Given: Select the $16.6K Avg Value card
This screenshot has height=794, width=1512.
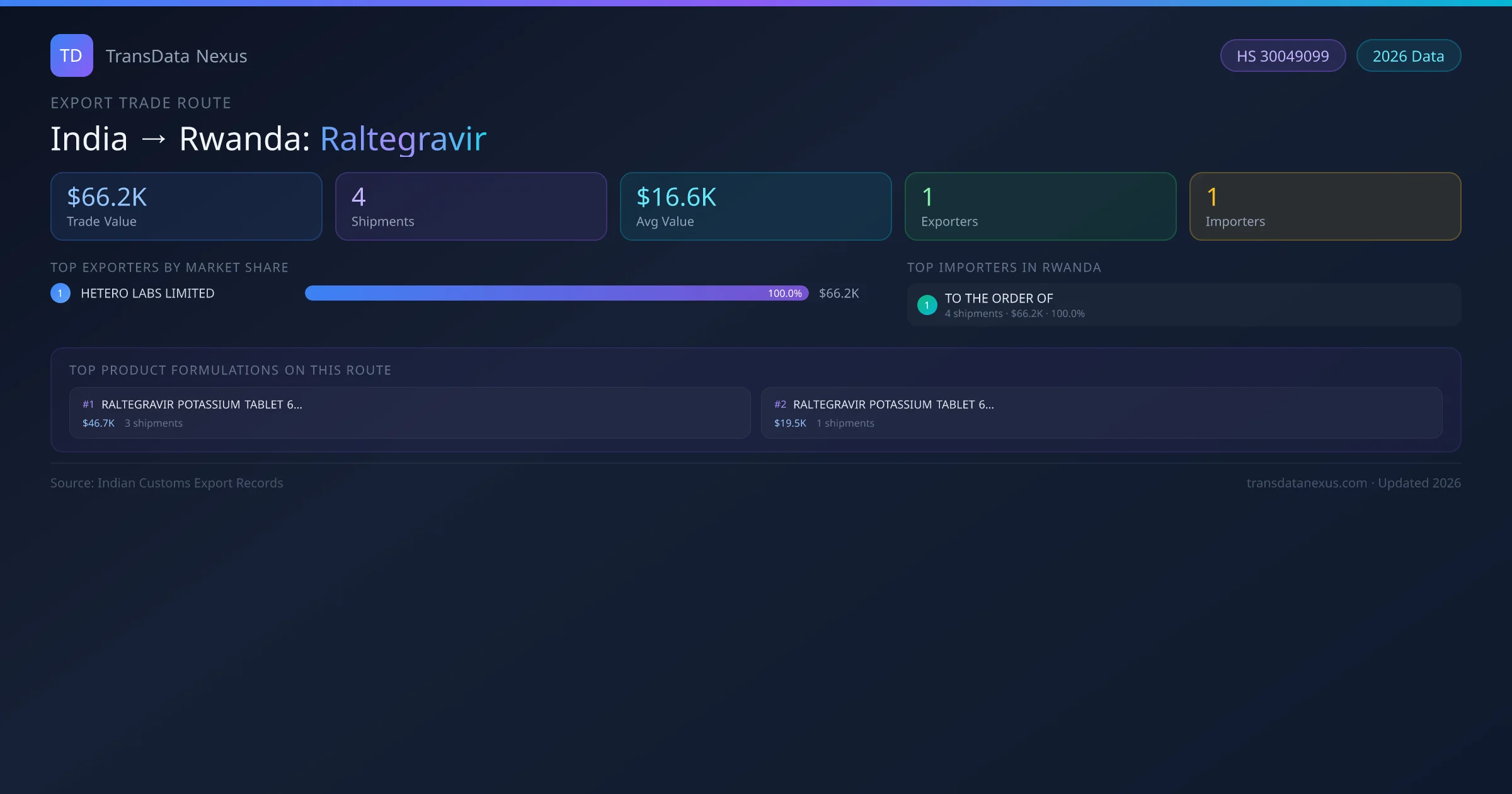Looking at the screenshot, I should (x=755, y=206).
